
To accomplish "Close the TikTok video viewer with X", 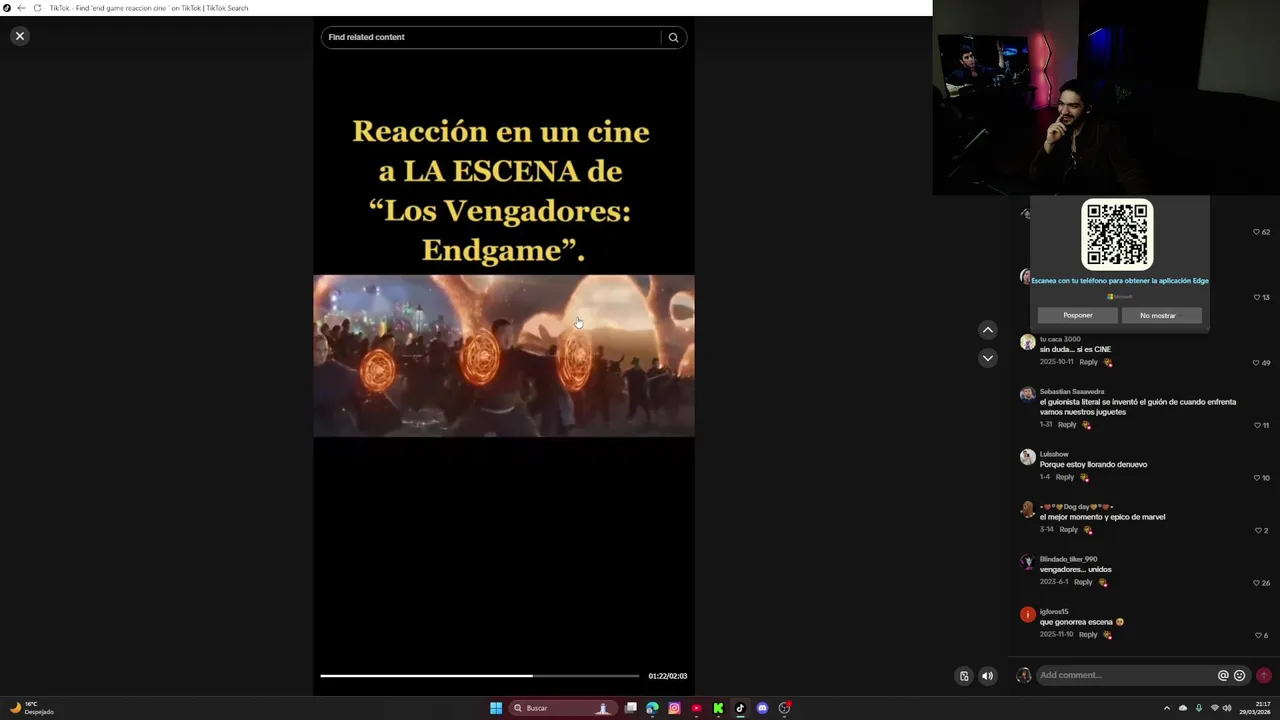I will (x=19, y=36).
